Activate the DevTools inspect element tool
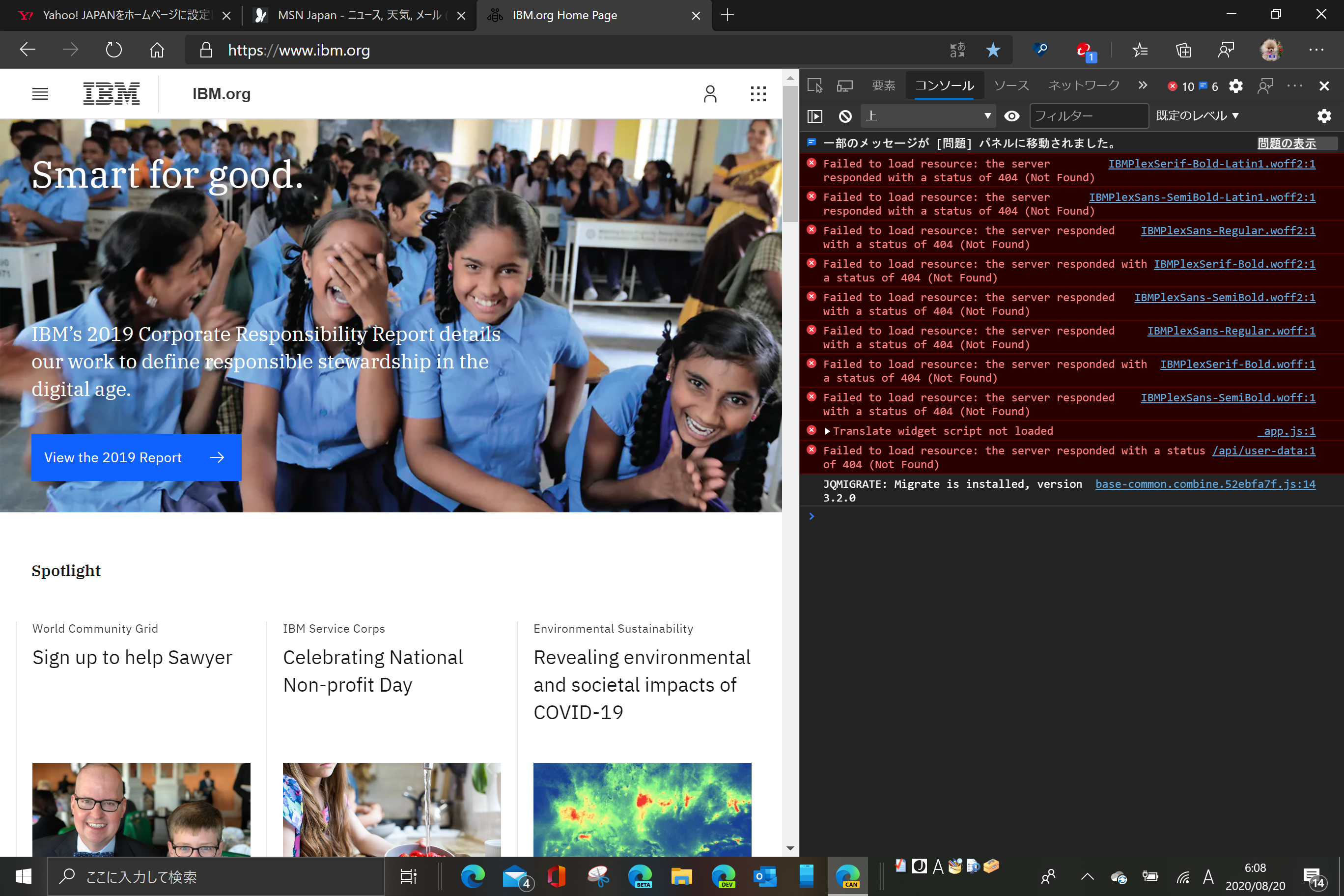 click(x=815, y=85)
